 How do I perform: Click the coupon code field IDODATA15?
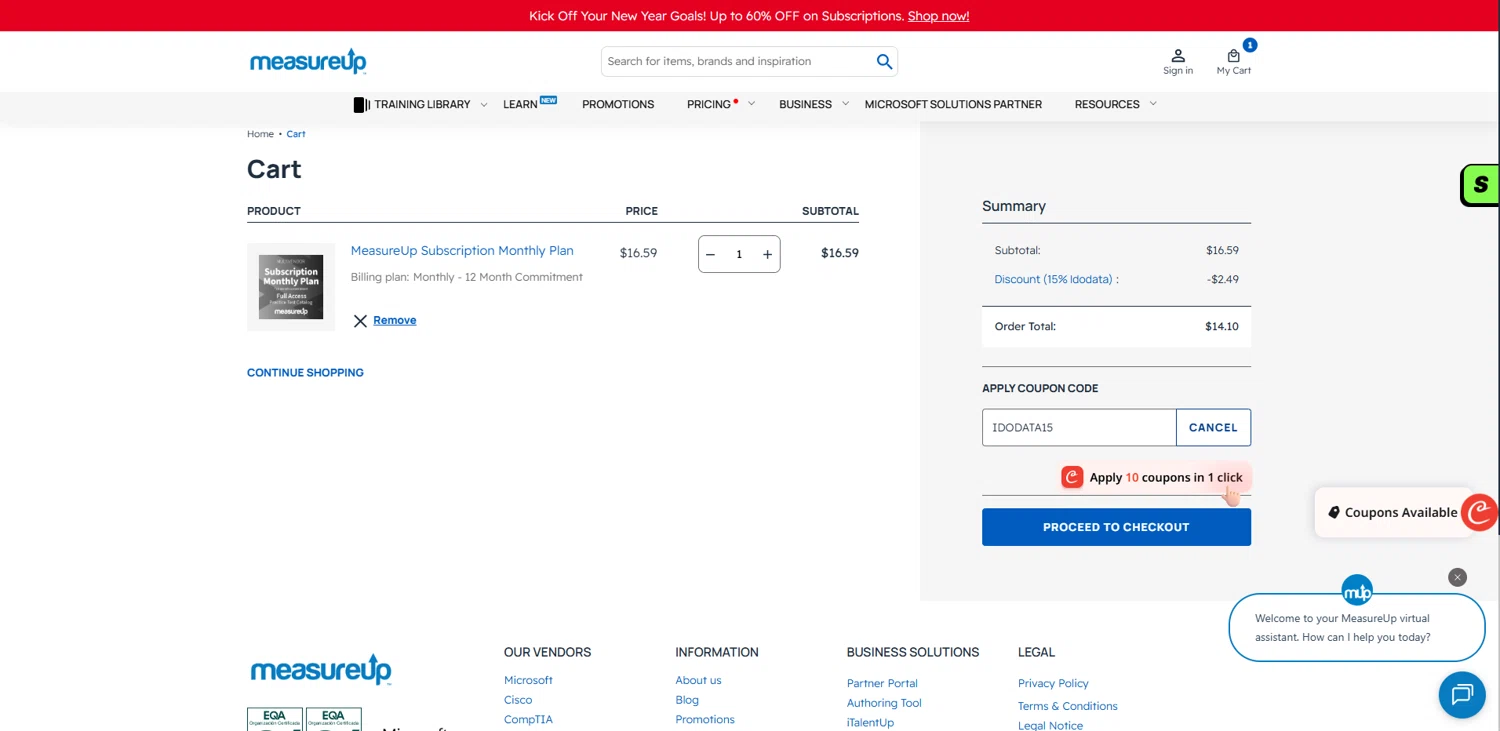point(1079,428)
